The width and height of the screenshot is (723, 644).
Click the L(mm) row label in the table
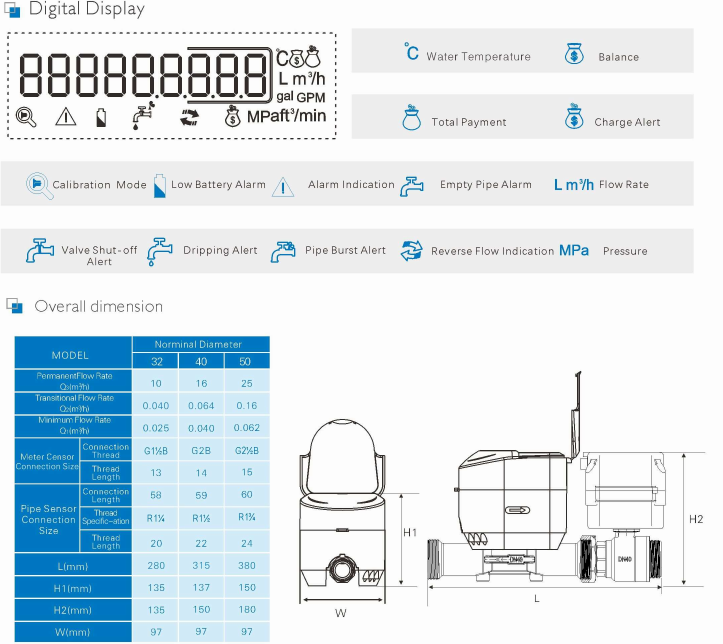(x=72, y=568)
